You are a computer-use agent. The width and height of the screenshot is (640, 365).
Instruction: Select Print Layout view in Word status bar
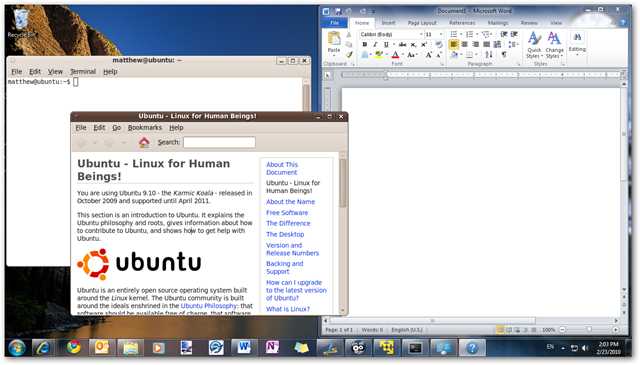coord(500,329)
